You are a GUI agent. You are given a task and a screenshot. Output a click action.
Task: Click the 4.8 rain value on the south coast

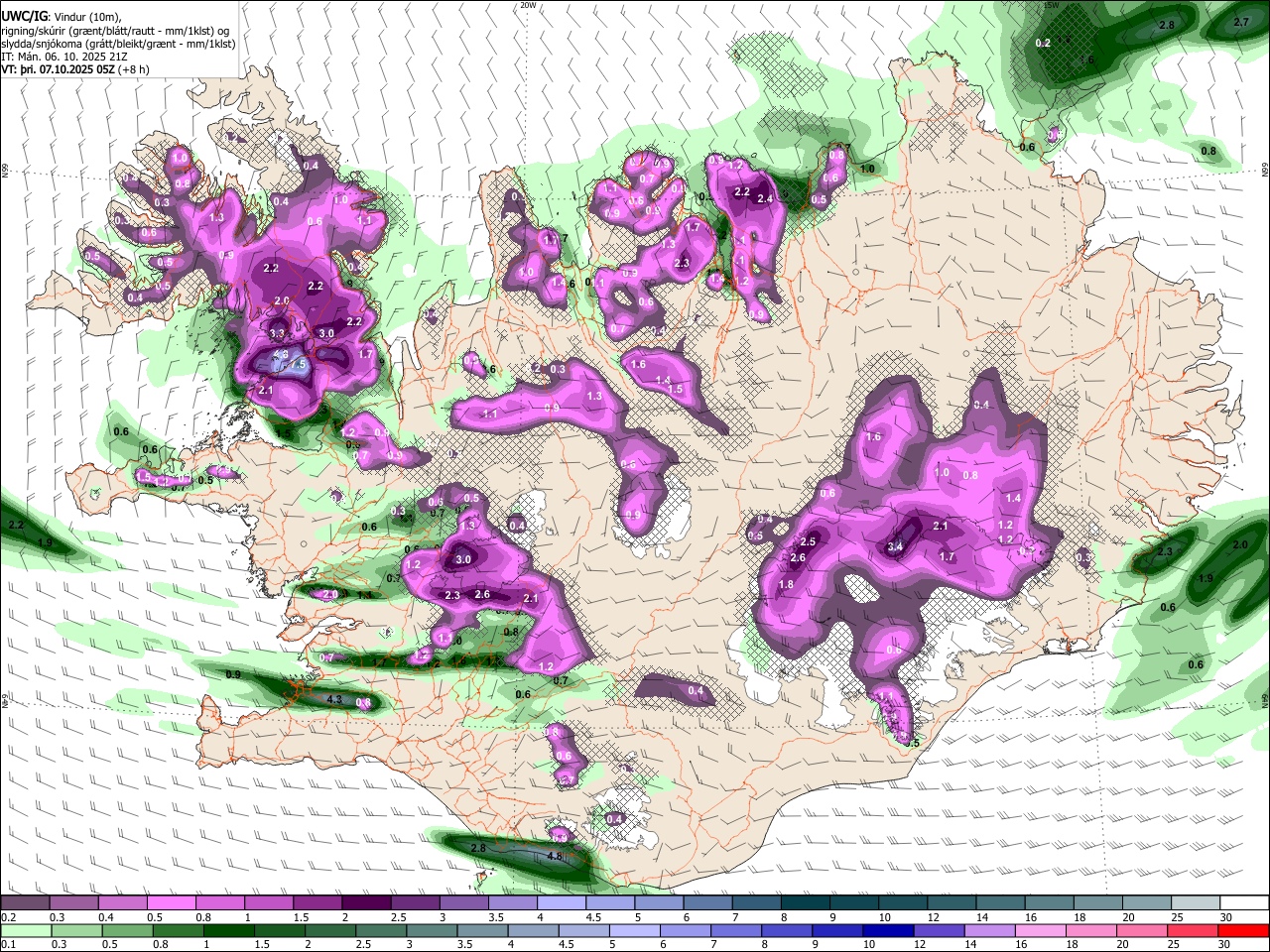coord(555,856)
